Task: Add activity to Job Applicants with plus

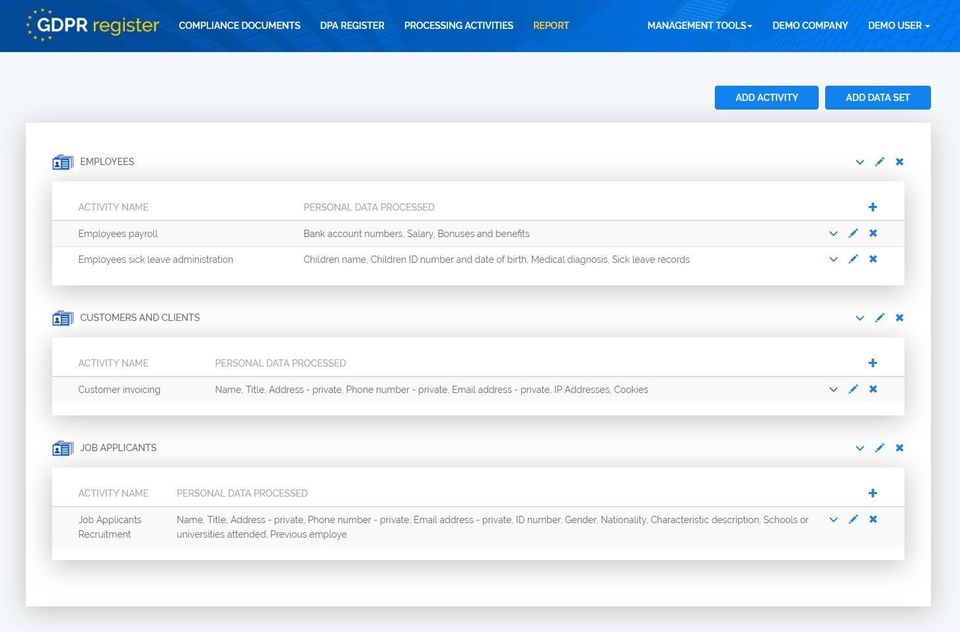Action: [872, 493]
